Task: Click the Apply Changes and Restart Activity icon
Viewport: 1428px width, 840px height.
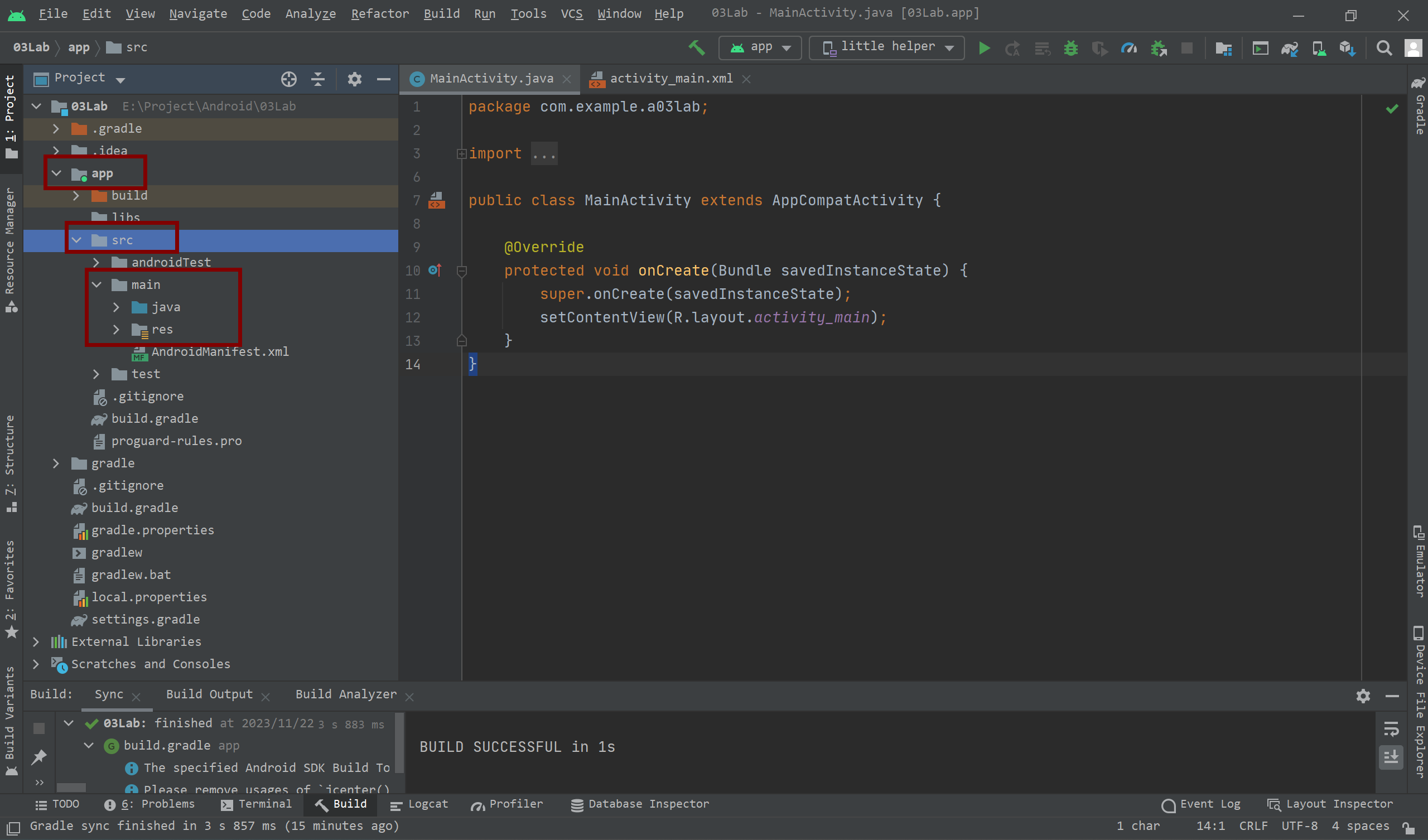Action: 1012,49
